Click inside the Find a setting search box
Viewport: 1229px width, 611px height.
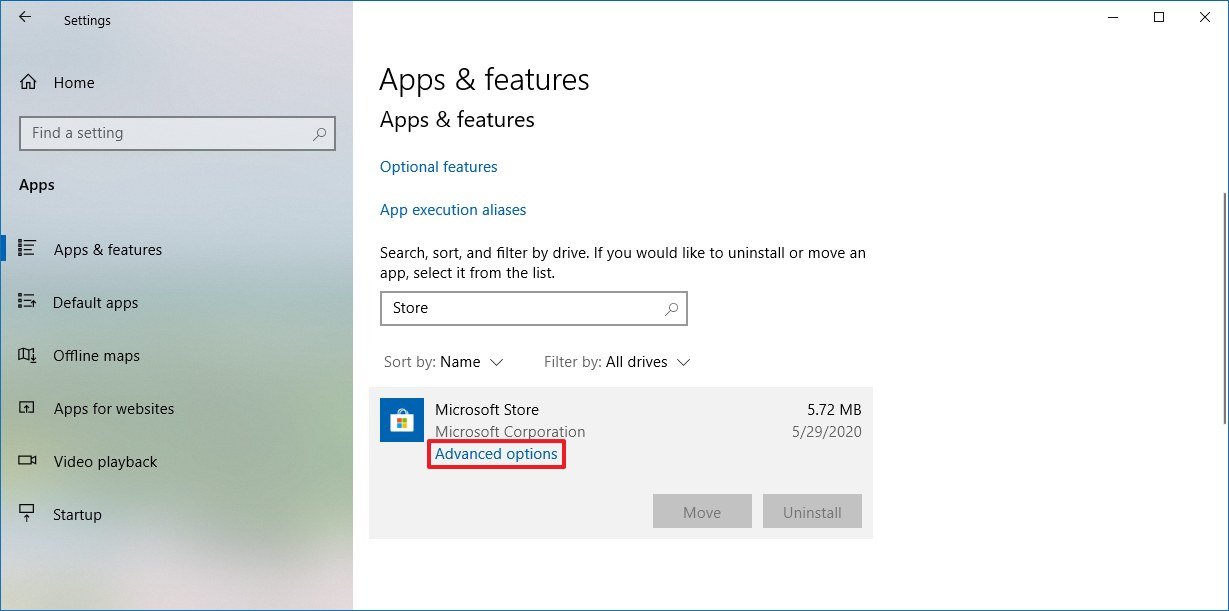point(177,133)
